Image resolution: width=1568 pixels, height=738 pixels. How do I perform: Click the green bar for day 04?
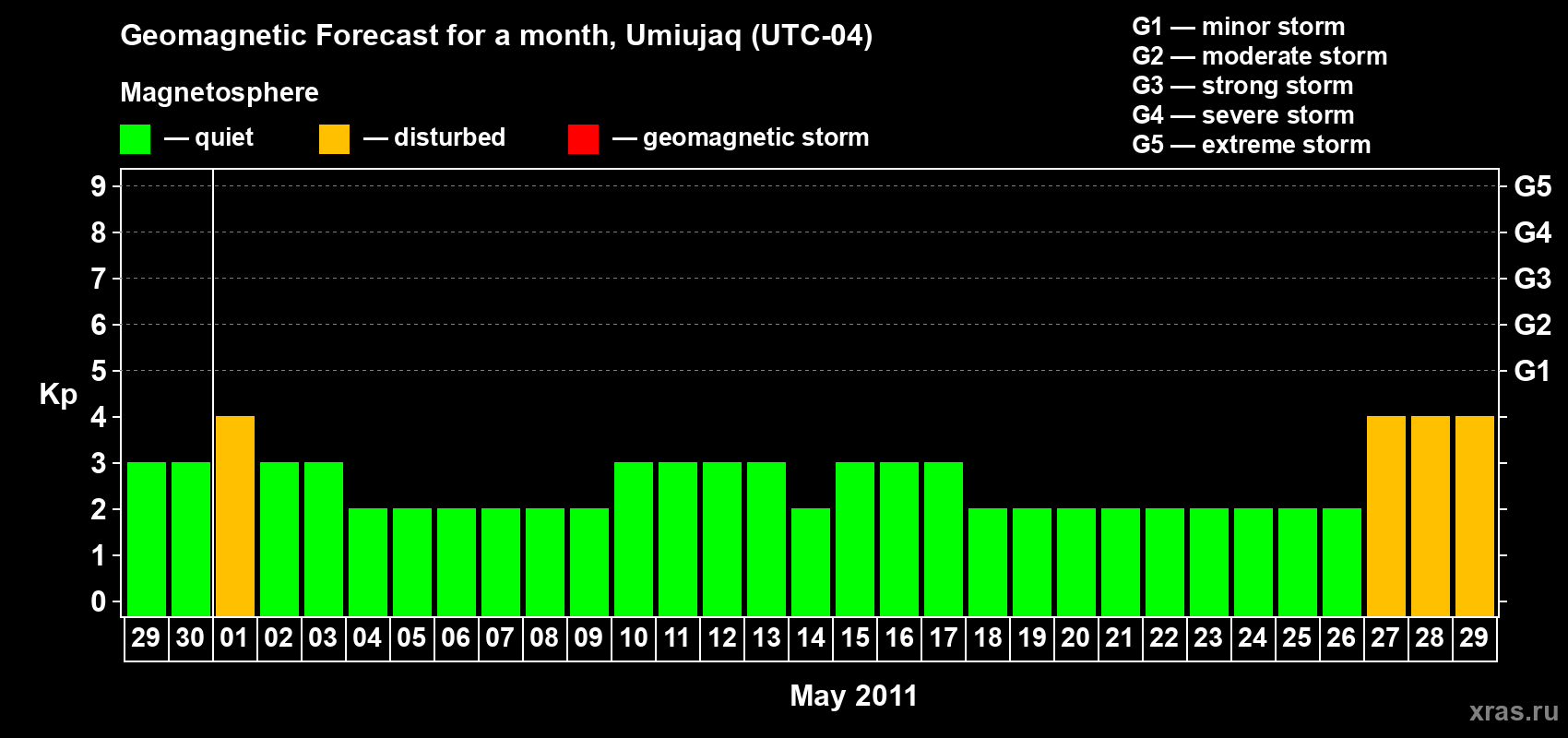368,563
